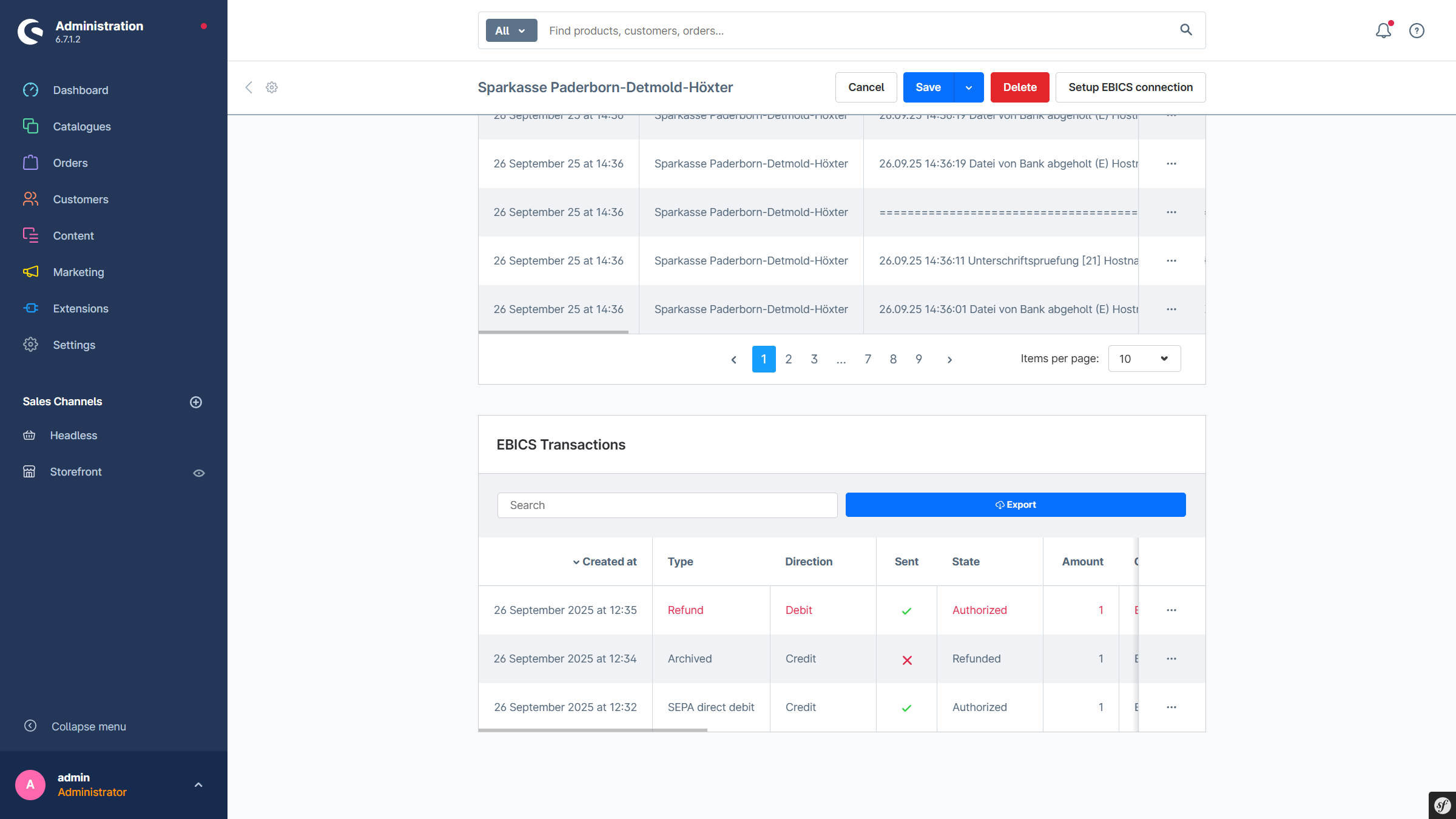Open the Items per page dropdown
The height and width of the screenshot is (819, 1456).
click(x=1144, y=359)
